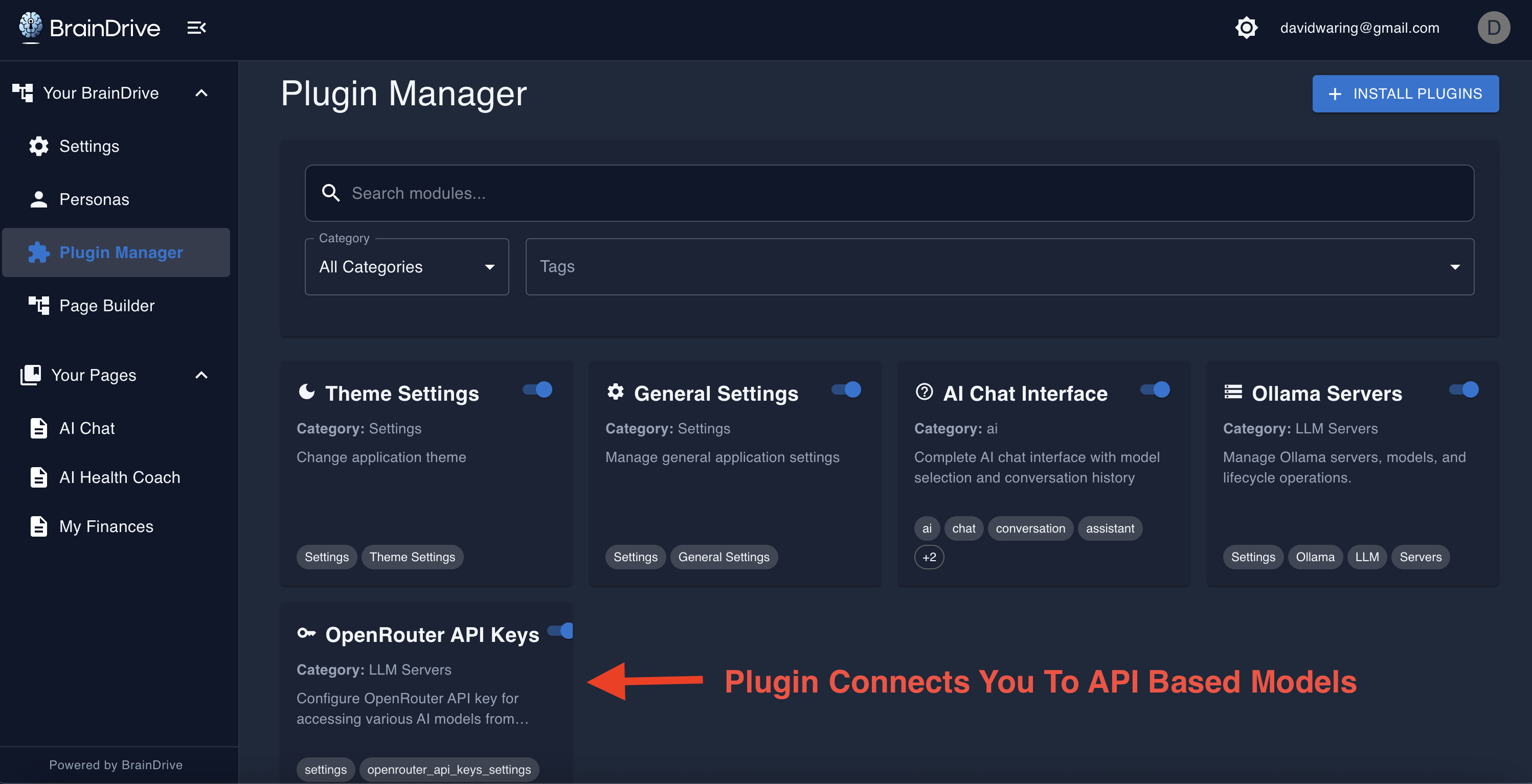
Task: Click the BrainDrive brain logo
Action: 30,26
